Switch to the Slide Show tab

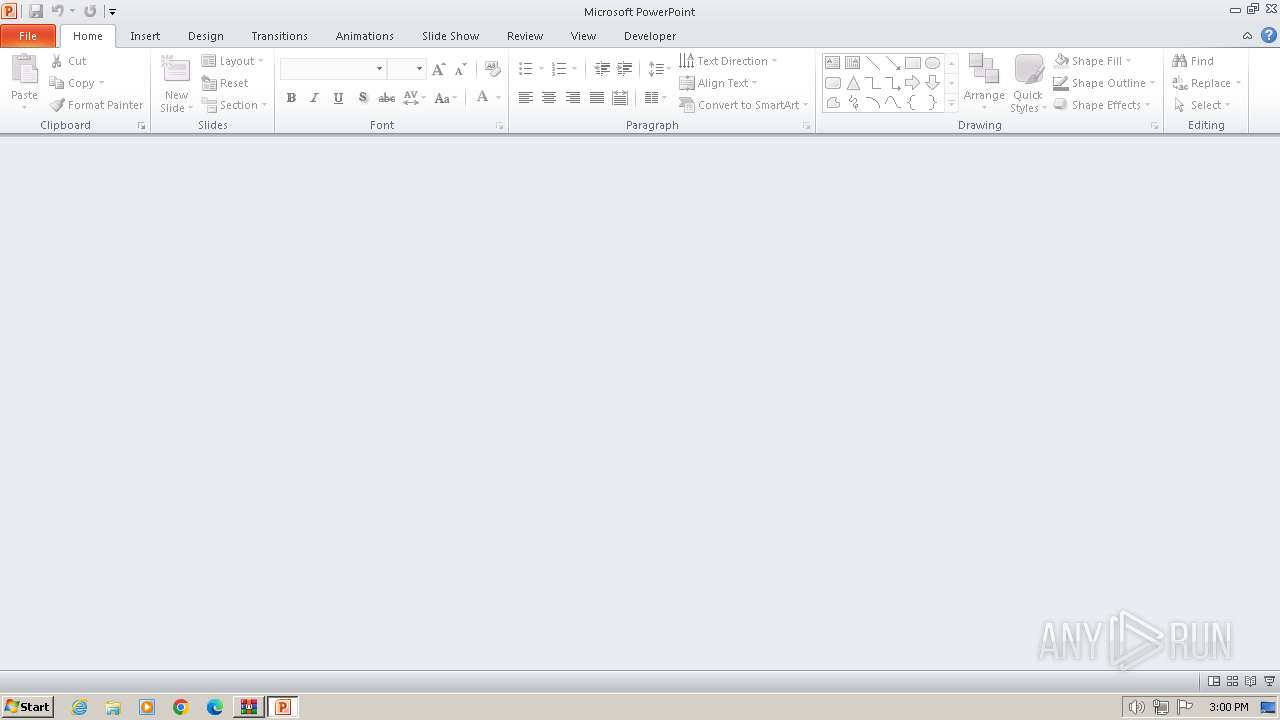(450, 36)
